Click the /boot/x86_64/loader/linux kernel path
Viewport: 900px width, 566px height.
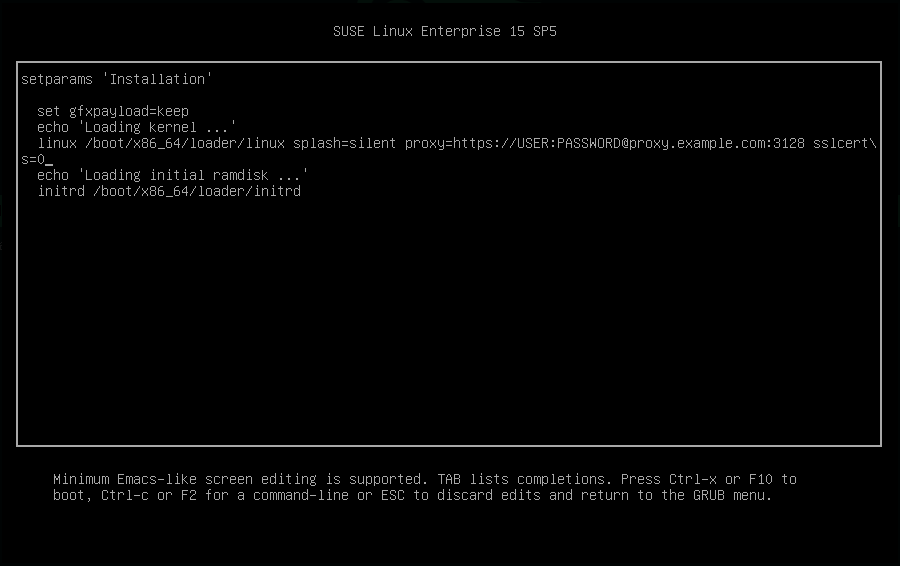coord(185,143)
